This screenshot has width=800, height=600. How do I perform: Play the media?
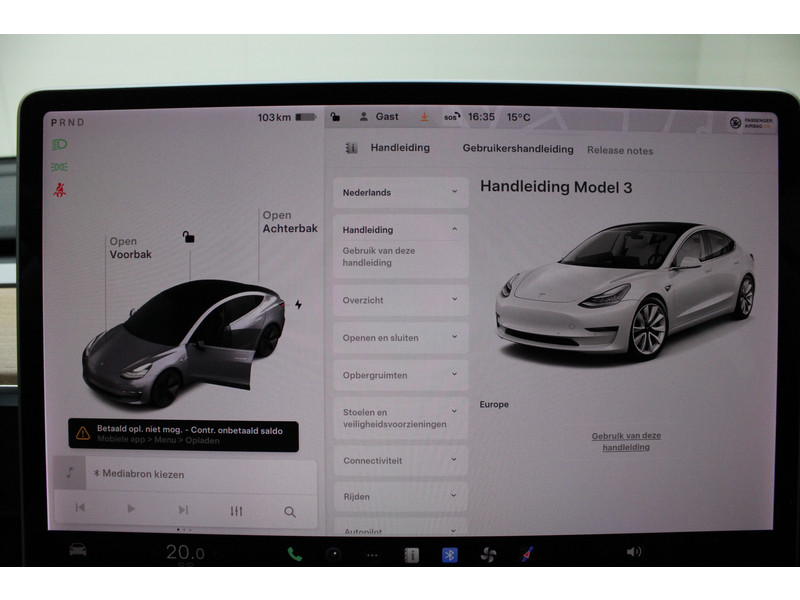pyautogui.click(x=131, y=509)
